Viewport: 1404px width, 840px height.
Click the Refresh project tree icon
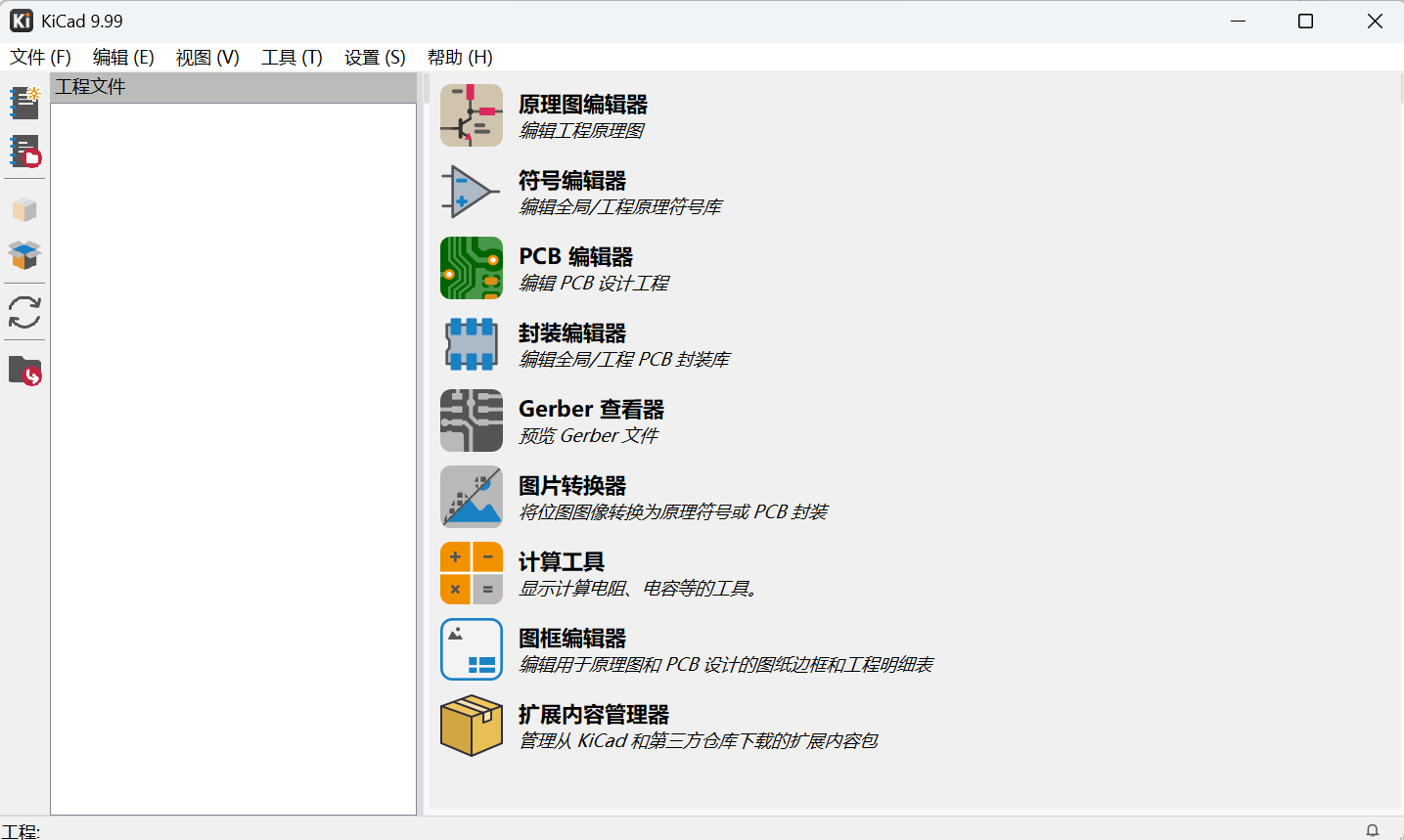pos(24,313)
